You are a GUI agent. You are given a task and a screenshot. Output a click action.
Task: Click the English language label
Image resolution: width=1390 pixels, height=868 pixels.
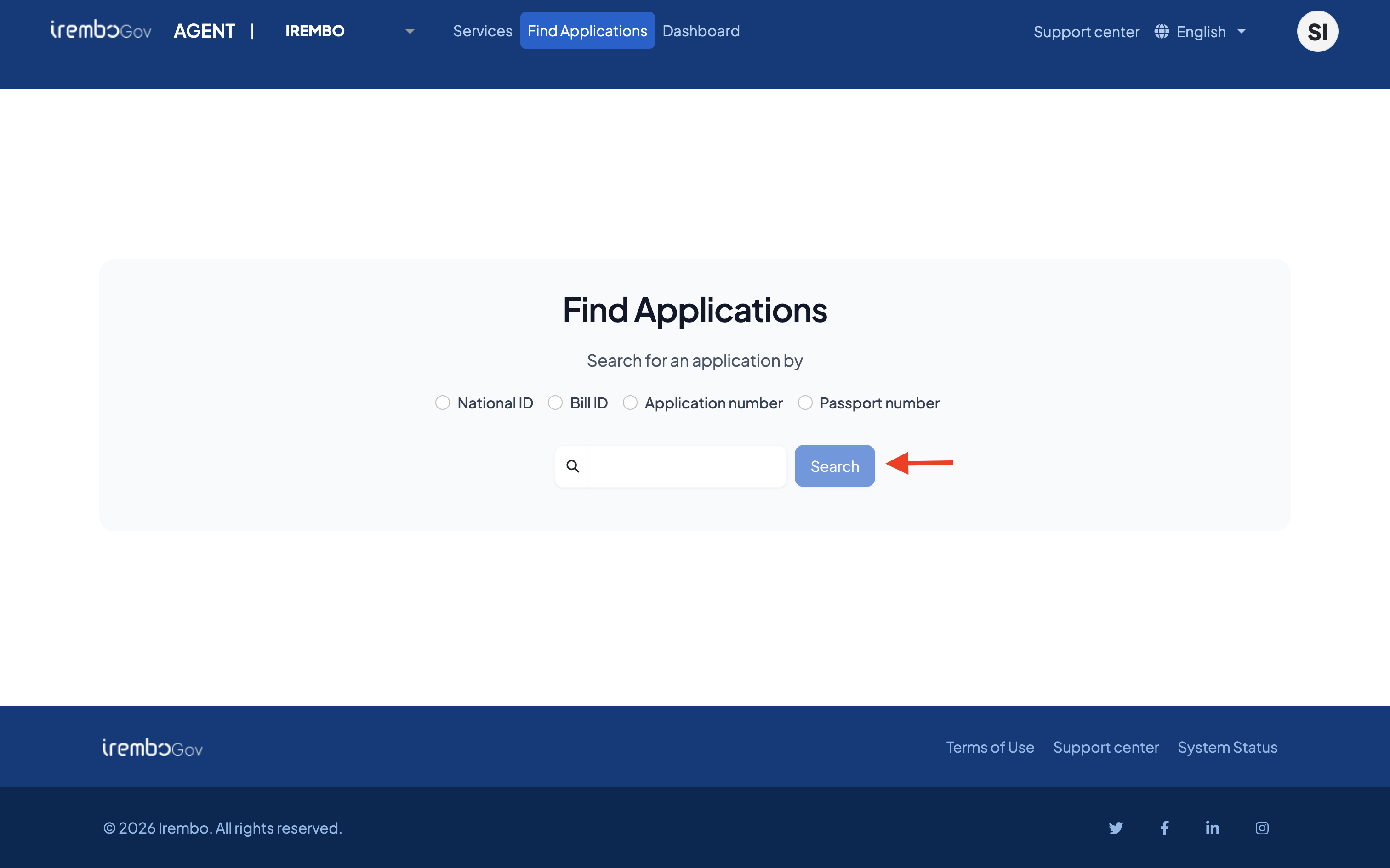coord(1201,32)
